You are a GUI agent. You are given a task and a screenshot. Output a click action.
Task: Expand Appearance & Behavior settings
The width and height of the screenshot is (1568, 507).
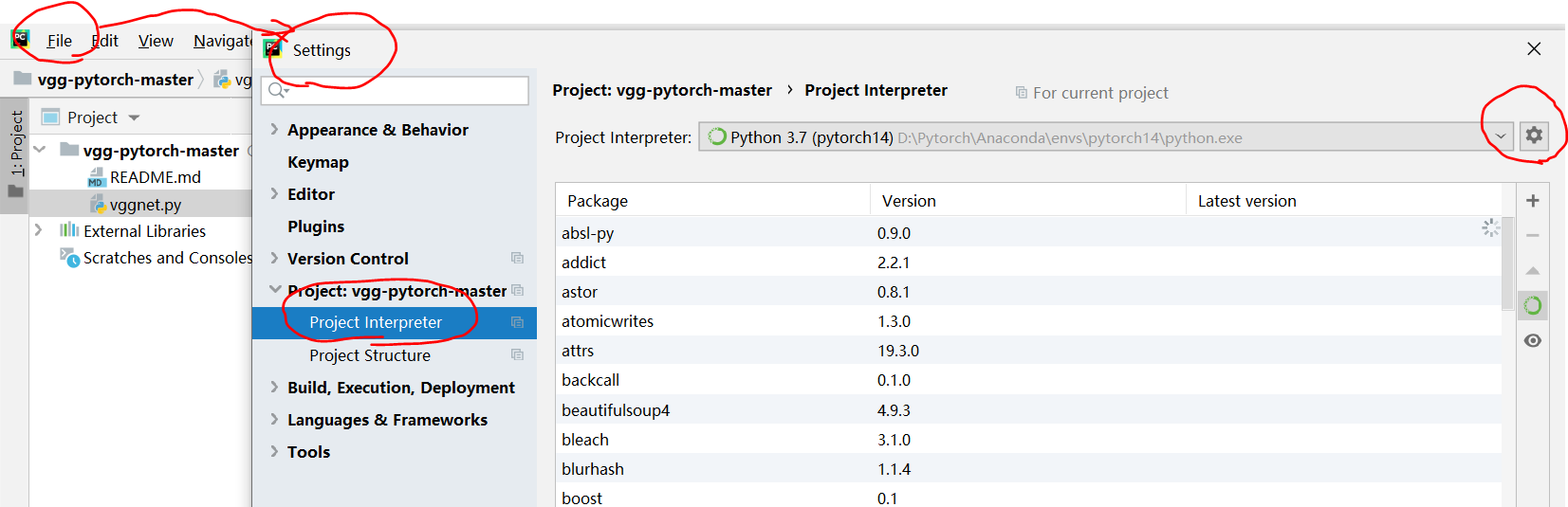[x=274, y=129]
